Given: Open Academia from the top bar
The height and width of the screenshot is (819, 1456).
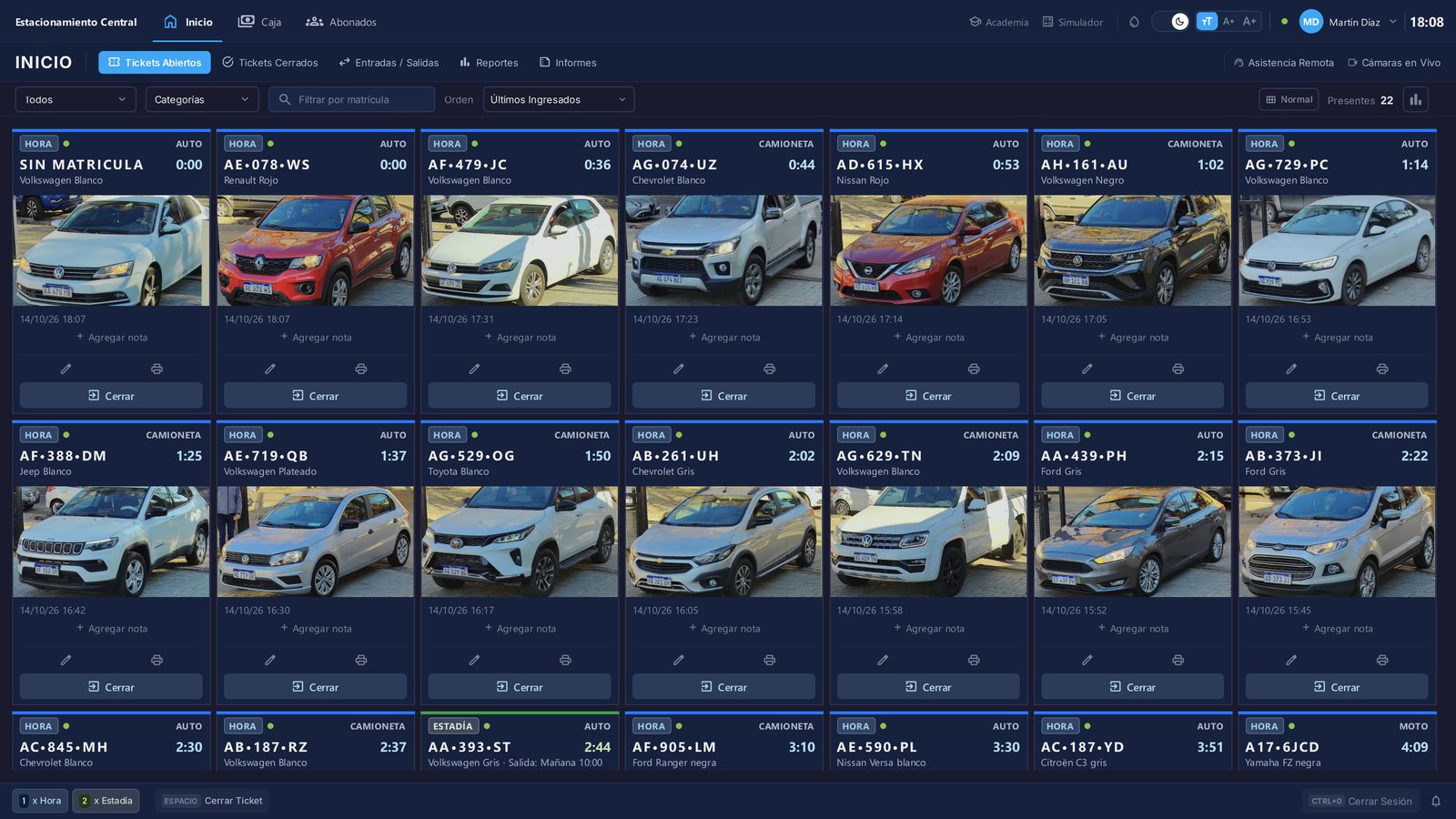Looking at the screenshot, I should tap(998, 22).
